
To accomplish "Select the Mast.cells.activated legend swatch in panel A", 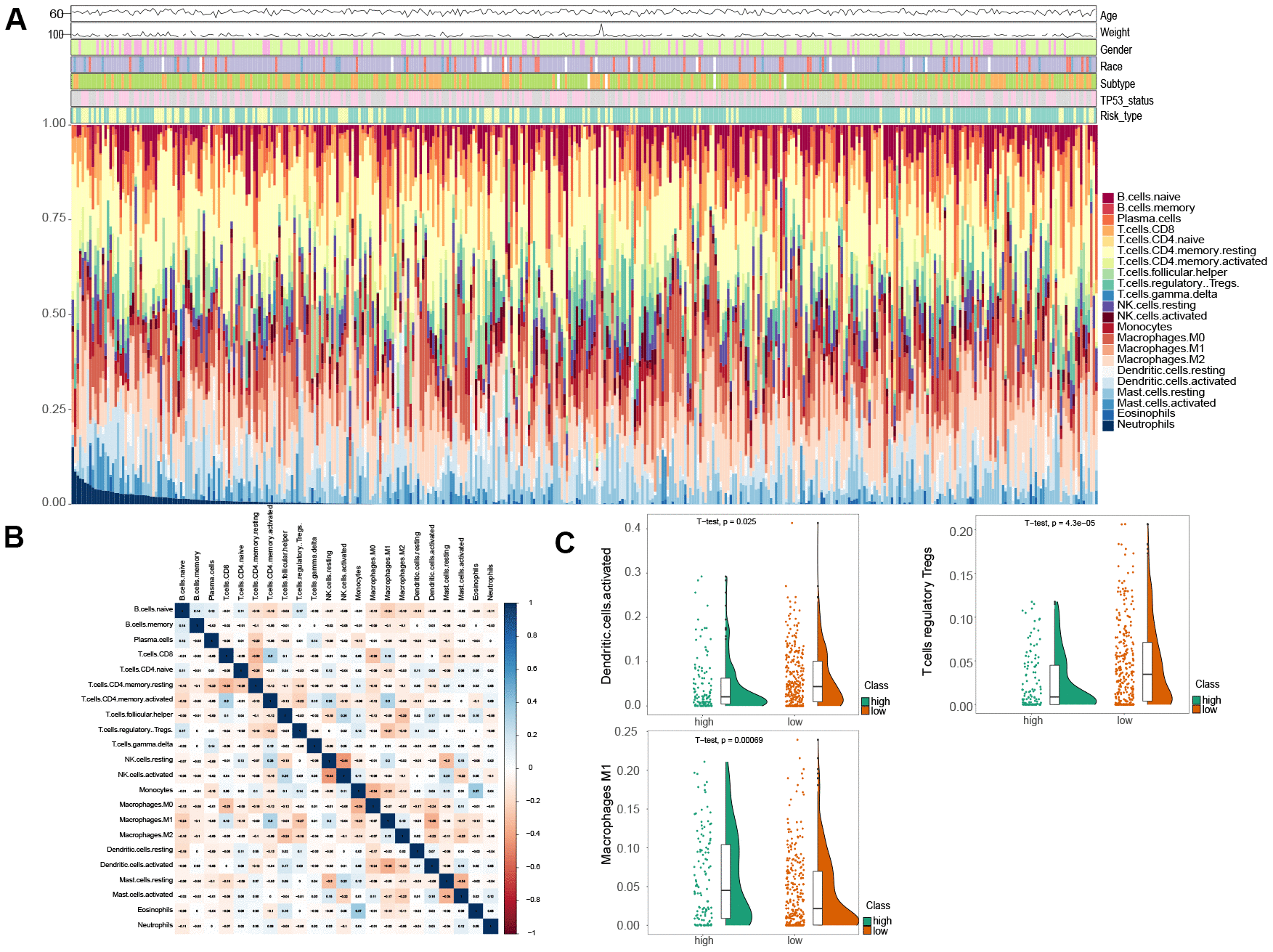I will (x=1107, y=404).
